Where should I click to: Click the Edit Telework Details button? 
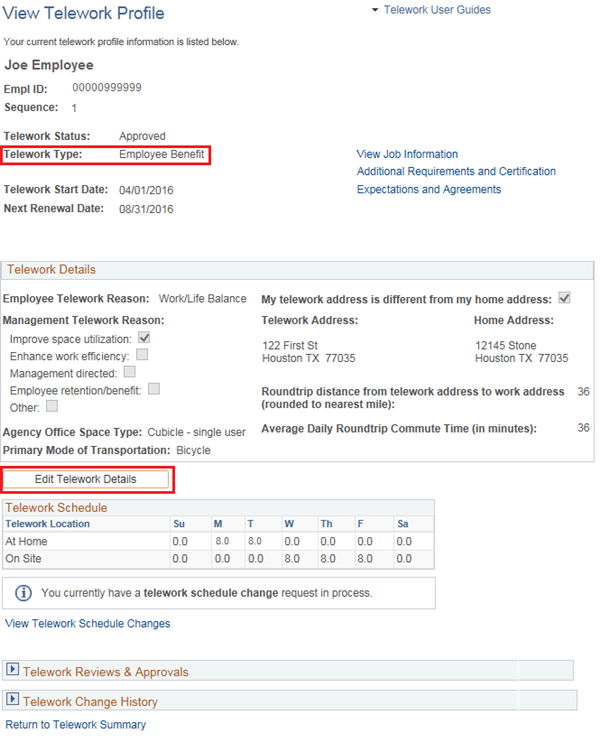click(86, 479)
